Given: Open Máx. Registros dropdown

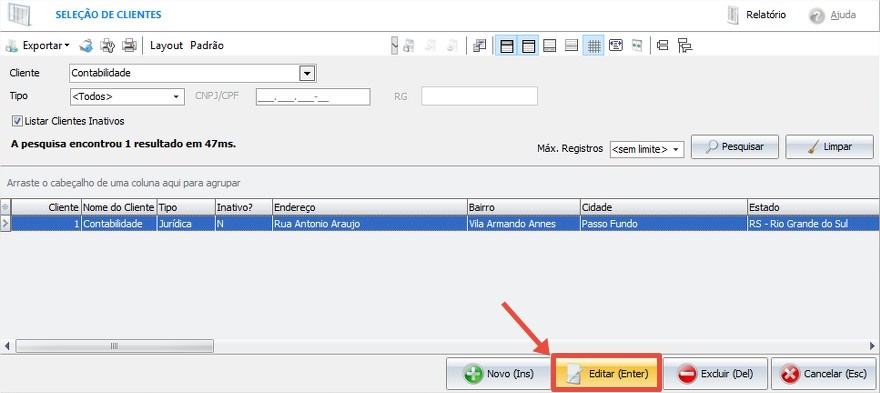Looking at the screenshot, I should point(647,149).
